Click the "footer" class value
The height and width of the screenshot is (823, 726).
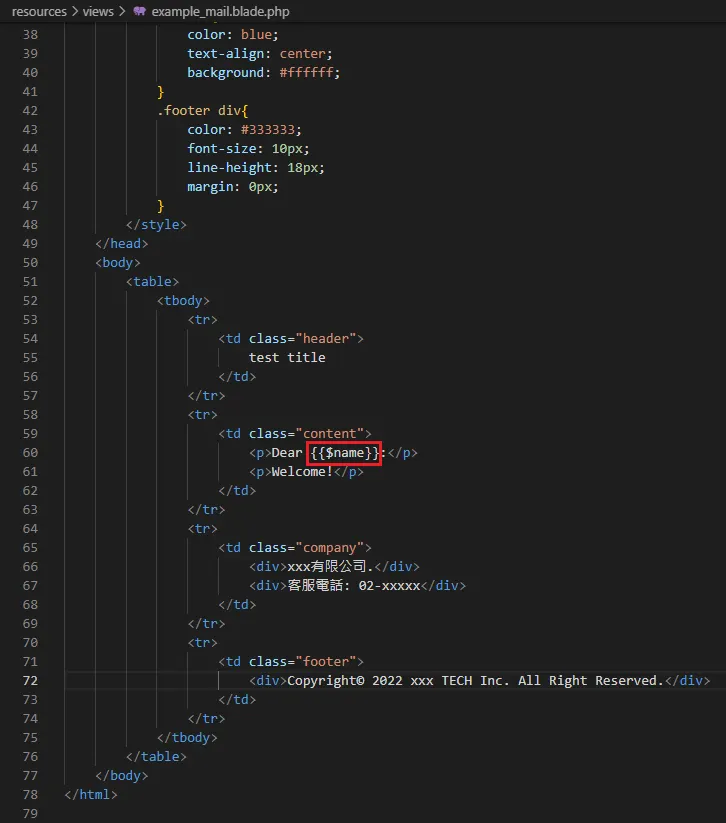(x=326, y=662)
